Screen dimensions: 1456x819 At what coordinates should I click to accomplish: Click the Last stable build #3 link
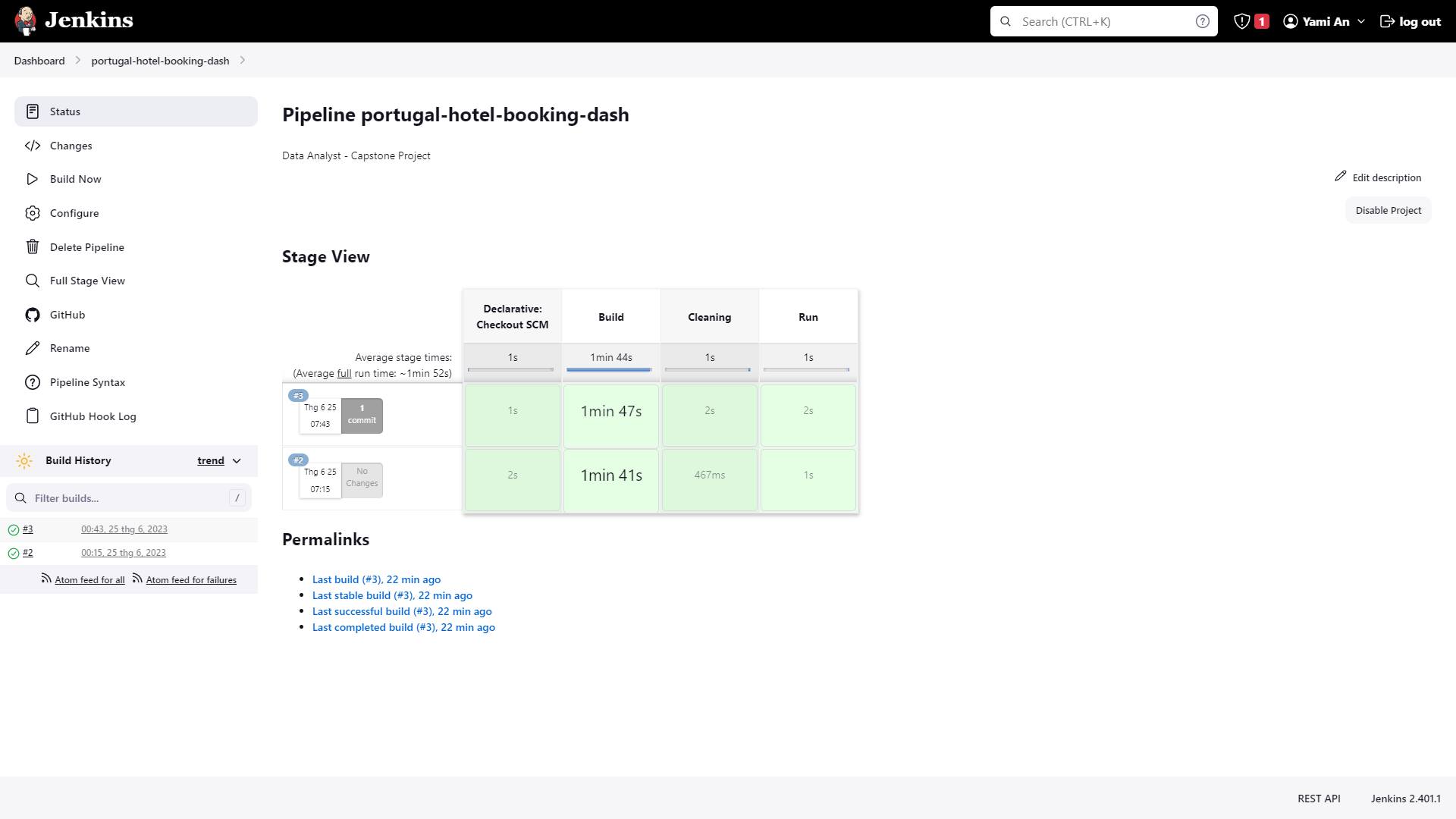392,594
